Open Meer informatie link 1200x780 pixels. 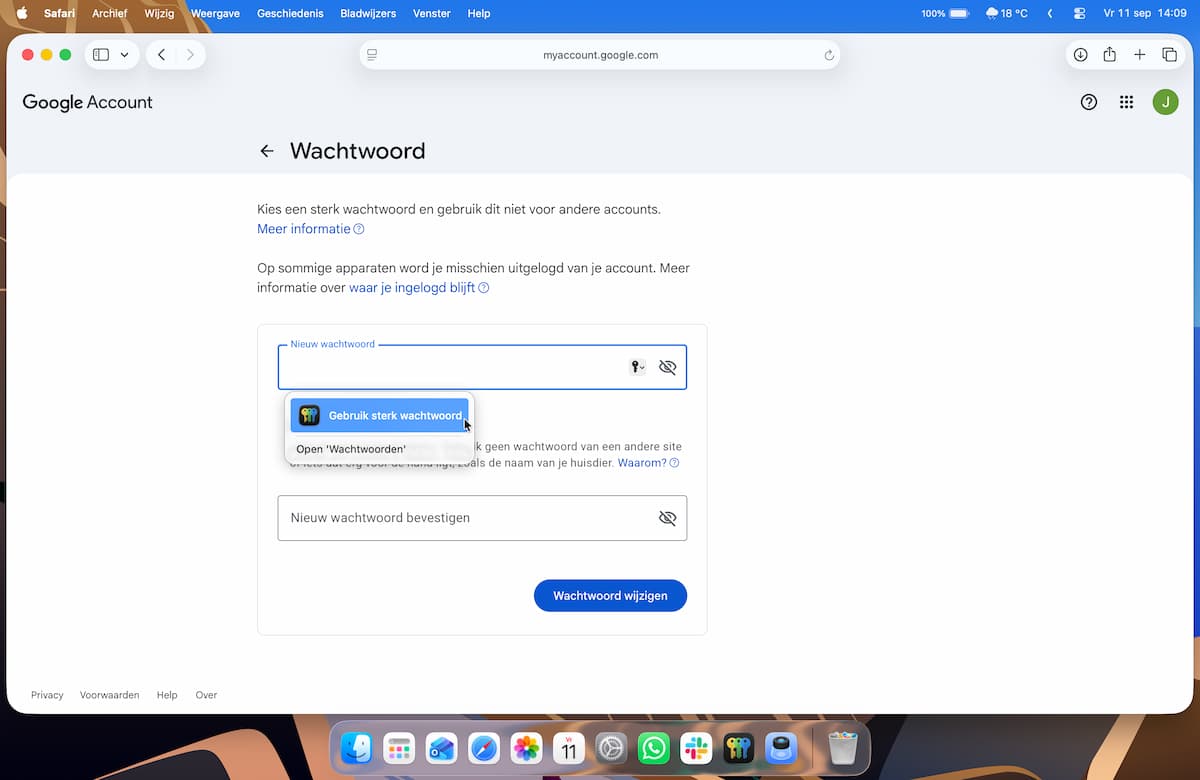pos(310,229)
